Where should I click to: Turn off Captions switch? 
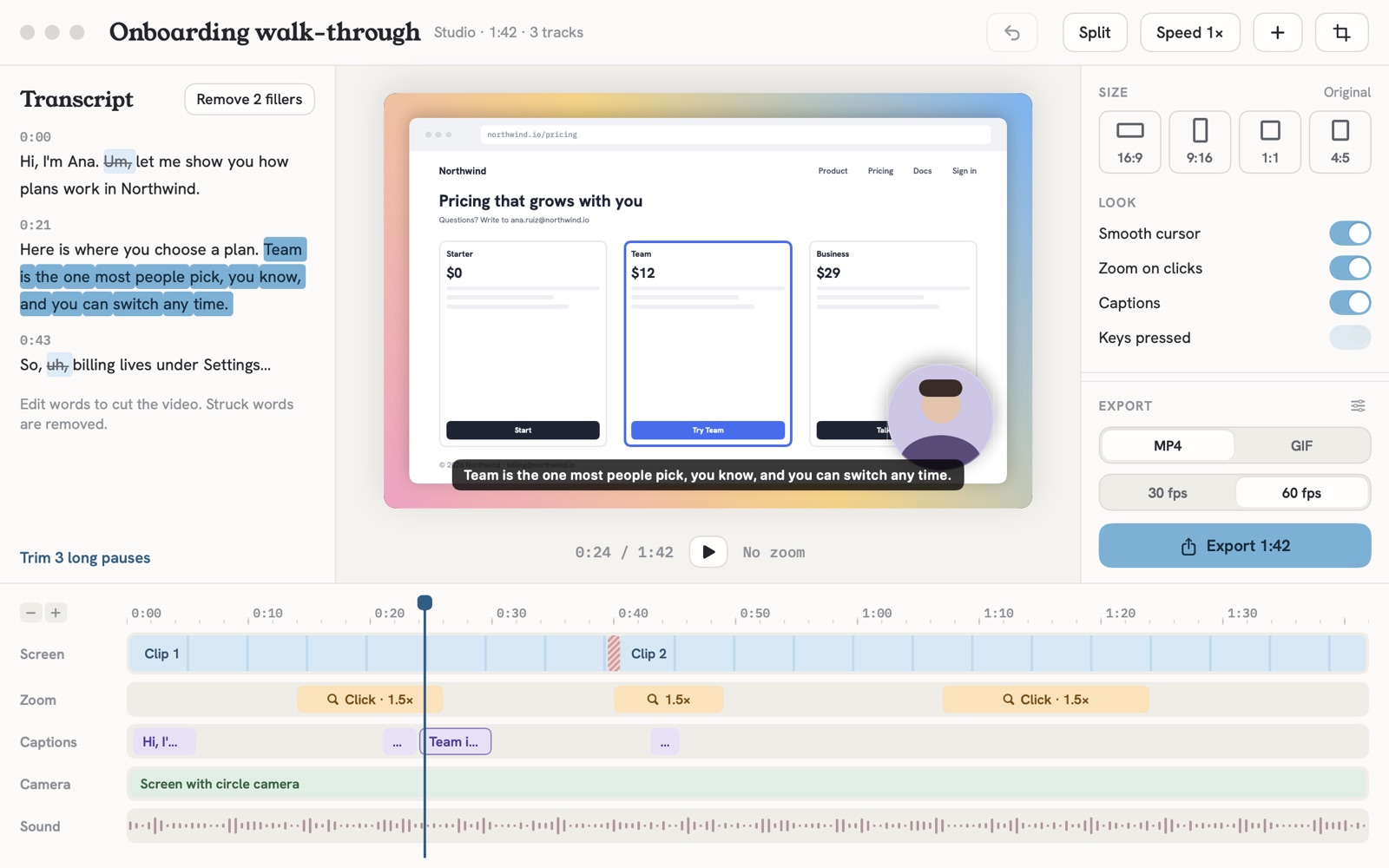(x=1350, y=303)
